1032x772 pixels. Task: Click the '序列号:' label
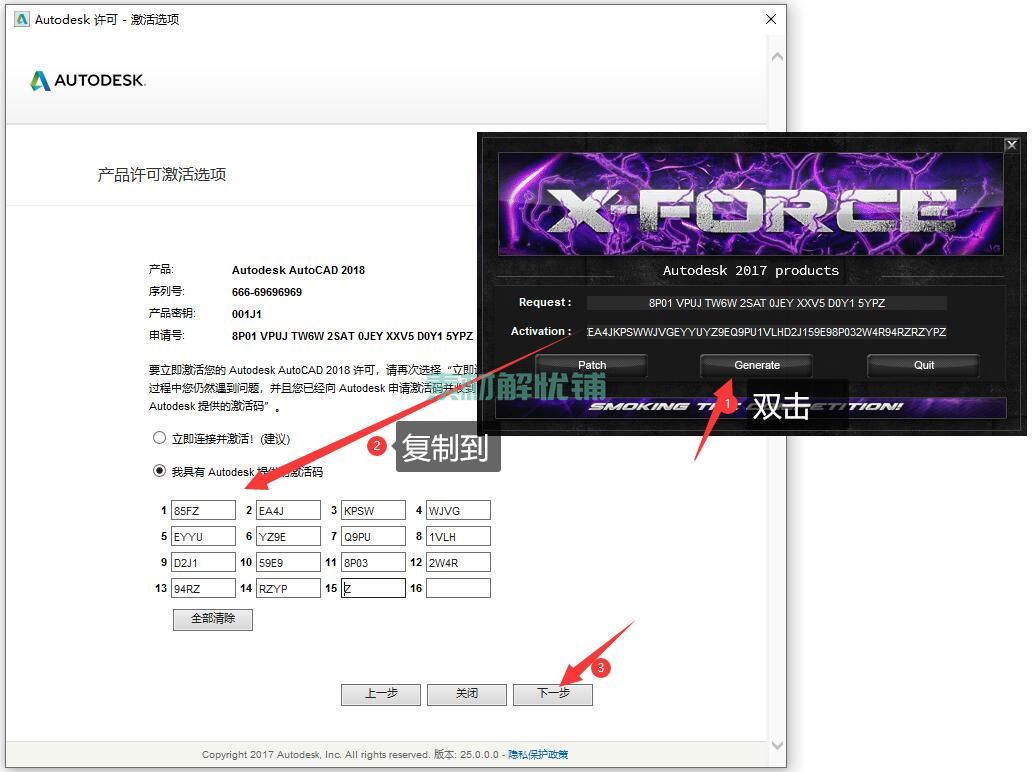coord(167,291)
